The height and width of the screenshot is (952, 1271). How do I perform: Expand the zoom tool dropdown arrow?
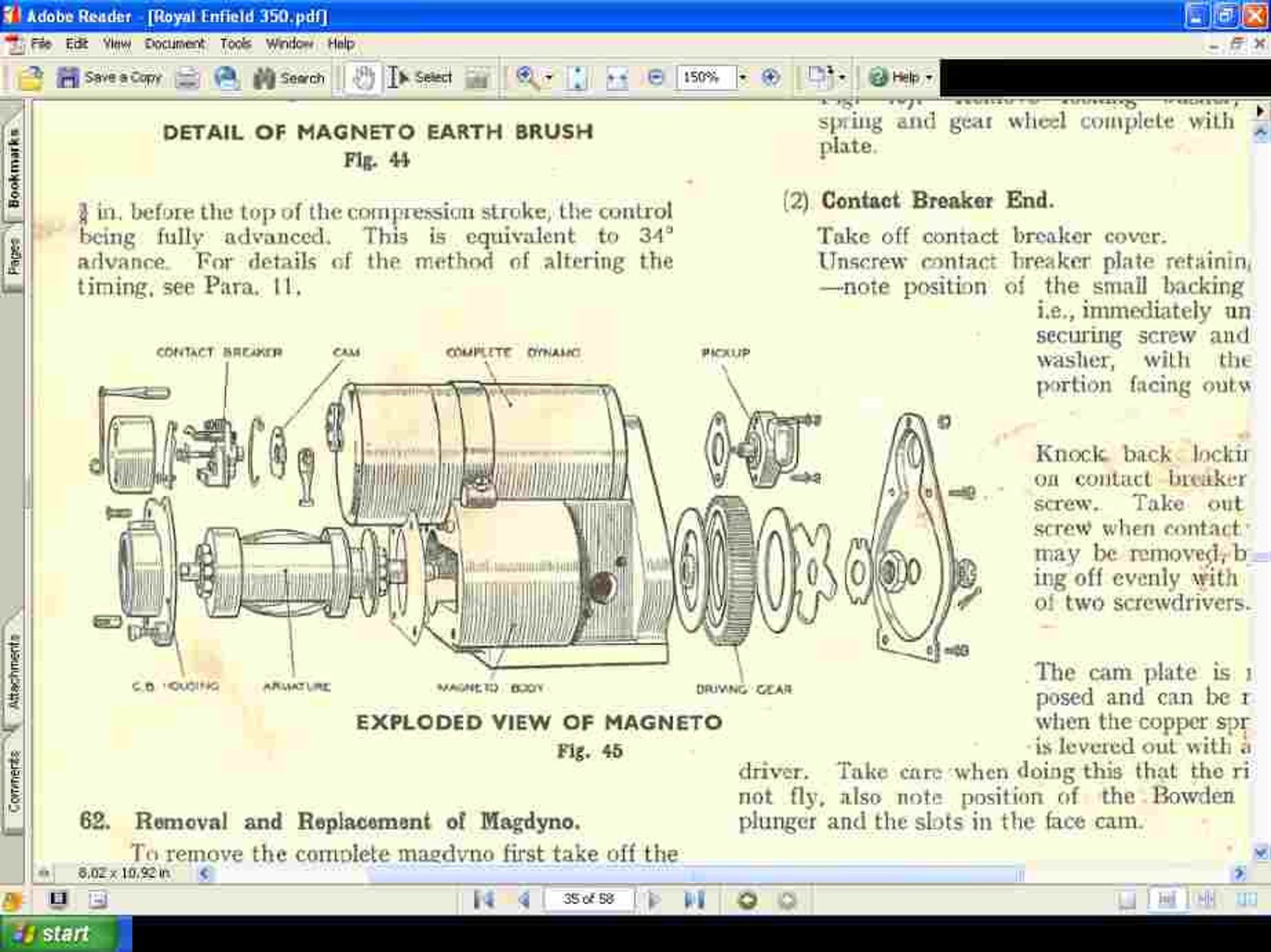(549, 78)
